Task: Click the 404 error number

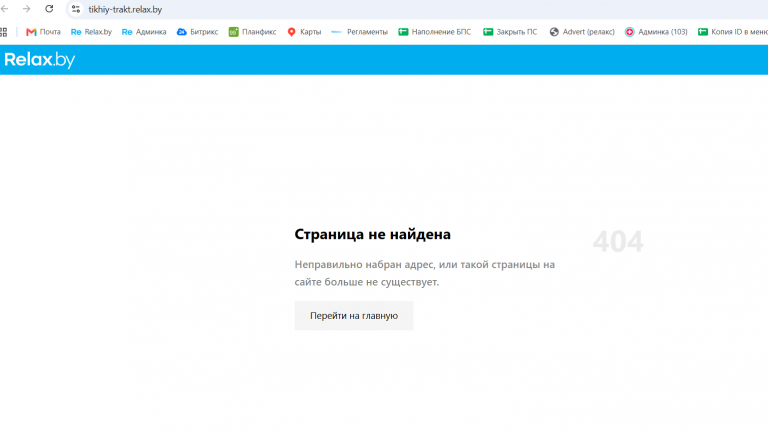Action: click(618, 241)
